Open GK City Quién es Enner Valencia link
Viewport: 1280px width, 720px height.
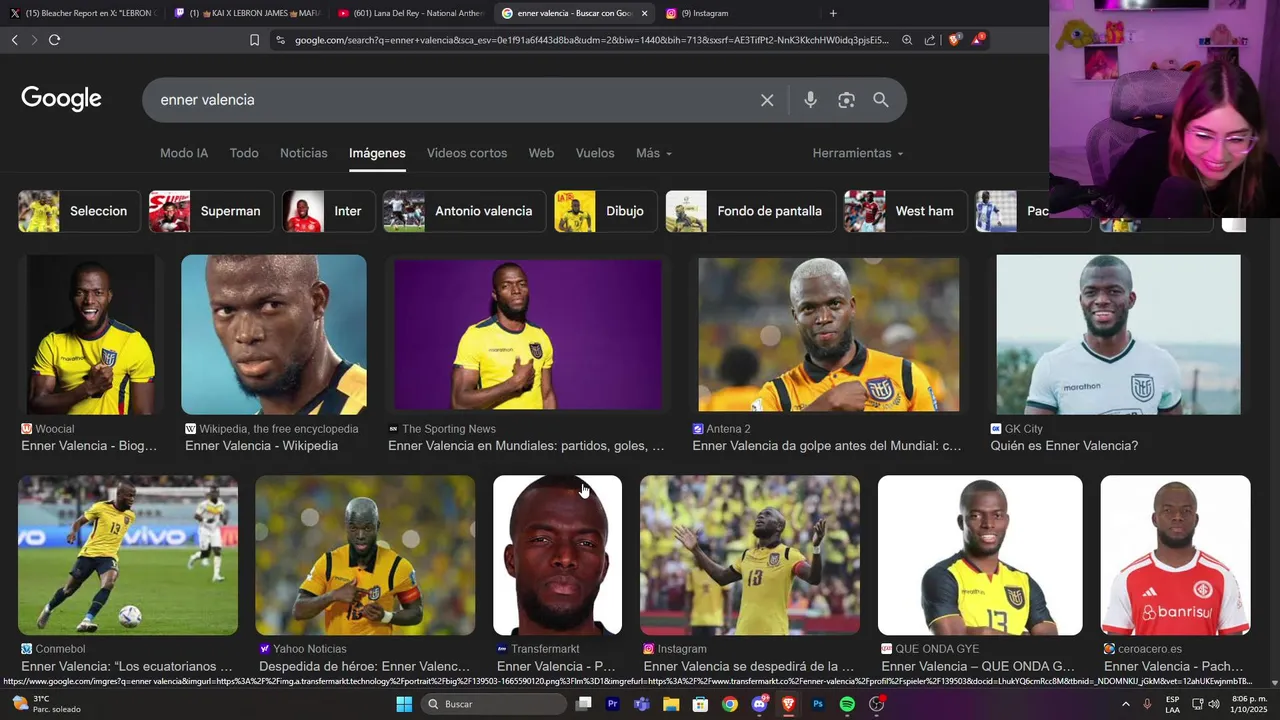click(x=1064, y=446)
